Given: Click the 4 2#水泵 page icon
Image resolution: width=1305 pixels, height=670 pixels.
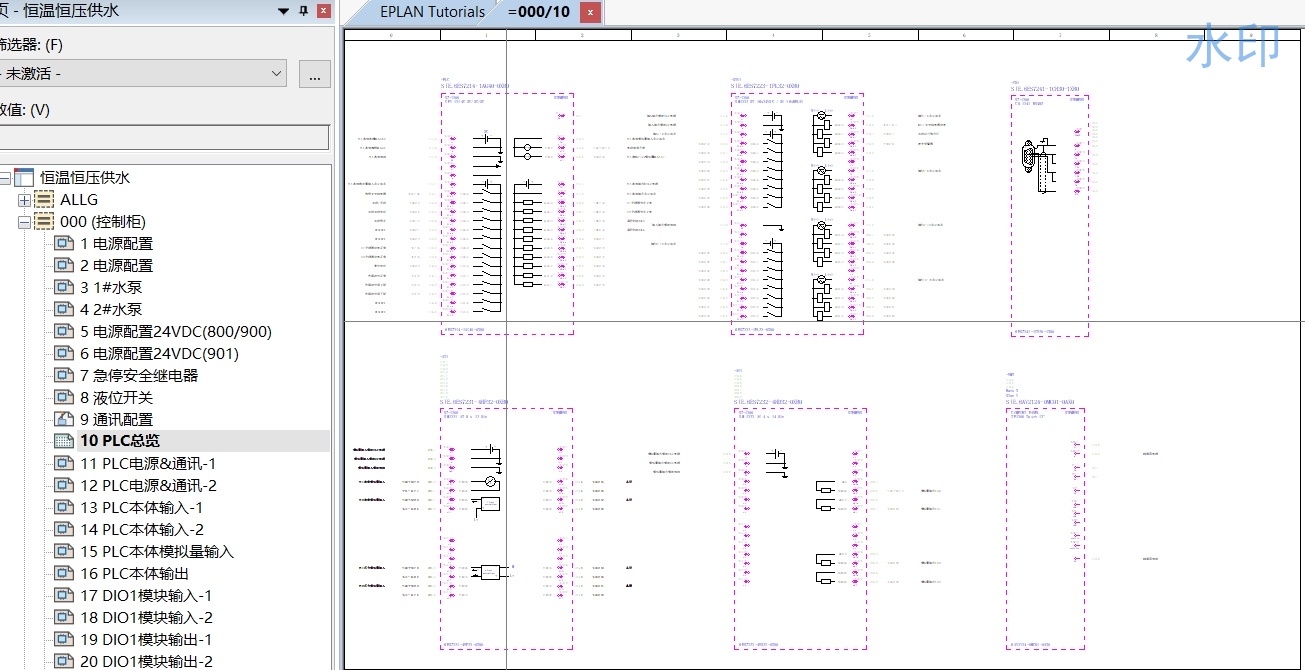Looking at the screenshot, I should [65, 309].
